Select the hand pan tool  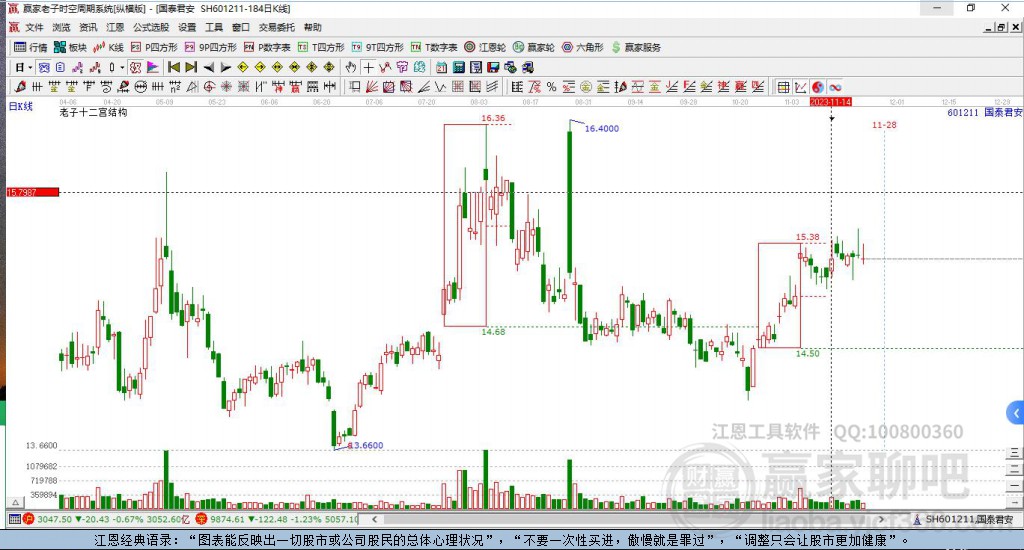coord(351,67)
